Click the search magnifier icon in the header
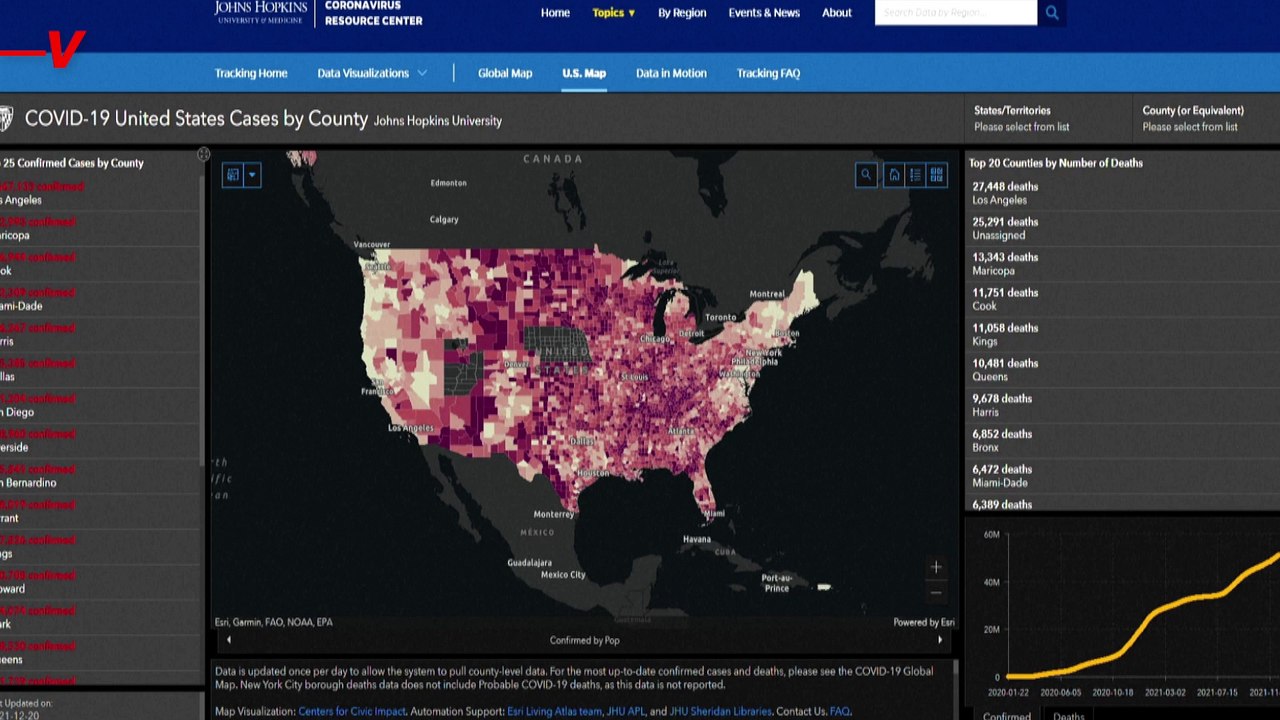This screenshot has width=1280, height=720. (1052, 13)
